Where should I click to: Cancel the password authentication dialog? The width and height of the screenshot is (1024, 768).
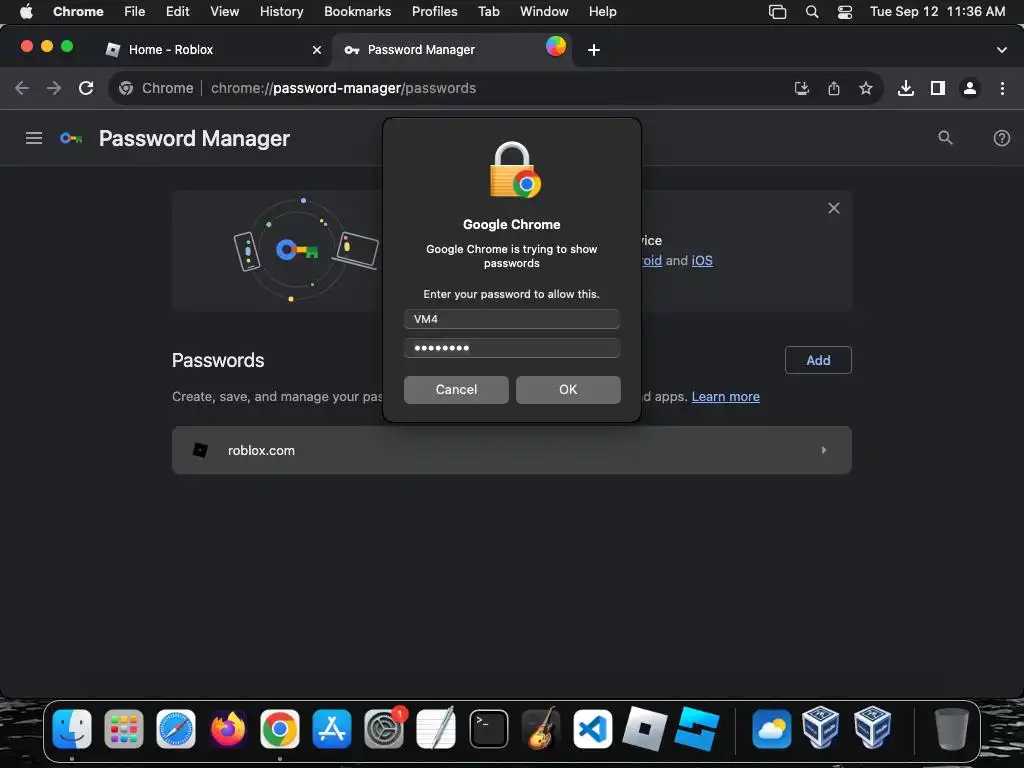(456, 389)
